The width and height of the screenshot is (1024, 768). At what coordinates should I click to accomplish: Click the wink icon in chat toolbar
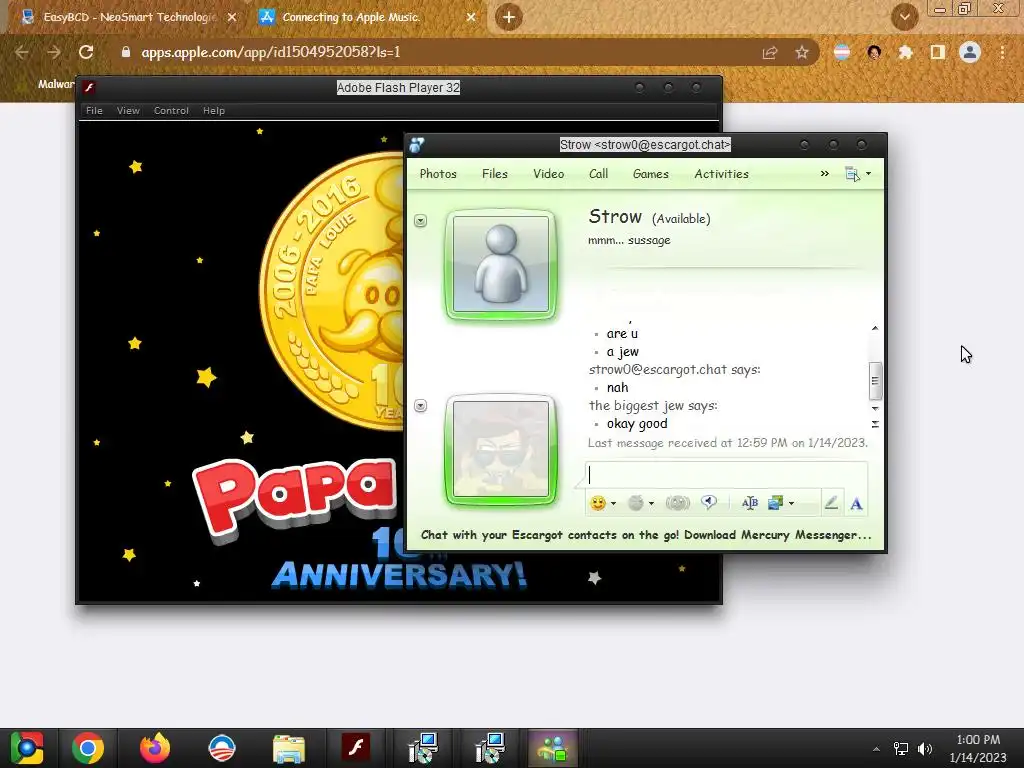coord(635,503)
